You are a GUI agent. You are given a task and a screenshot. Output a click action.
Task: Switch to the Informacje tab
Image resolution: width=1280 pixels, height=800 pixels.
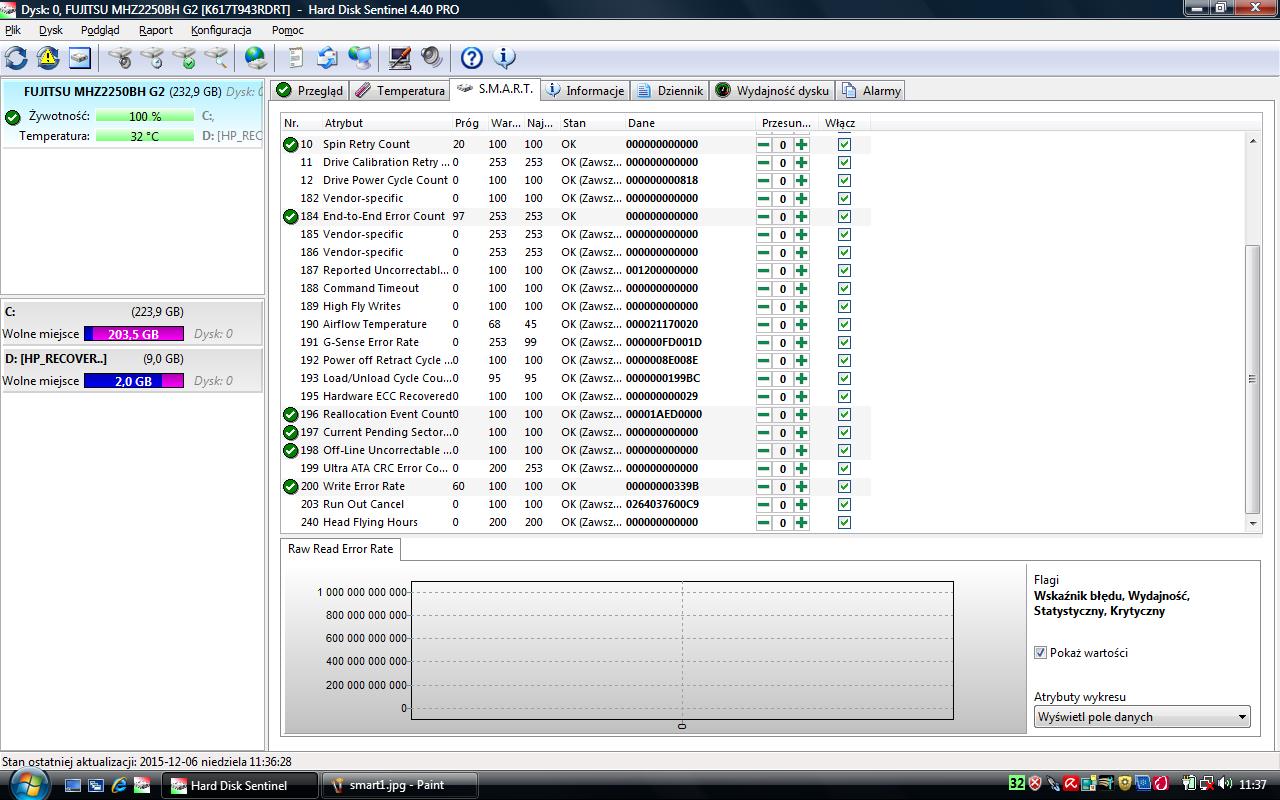point(585,90)
